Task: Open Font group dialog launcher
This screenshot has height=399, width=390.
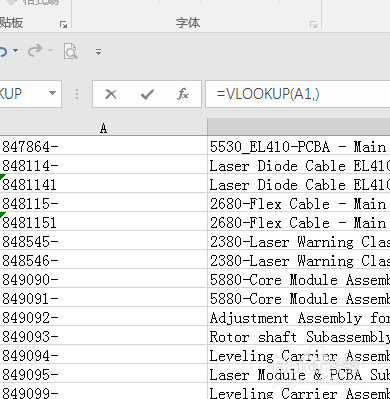Action: coord(313,24)
